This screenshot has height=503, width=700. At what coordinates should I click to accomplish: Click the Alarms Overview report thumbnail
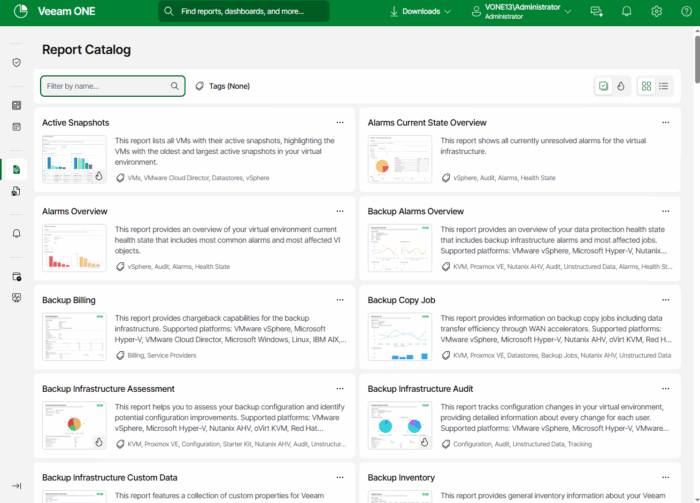[74, 248]
